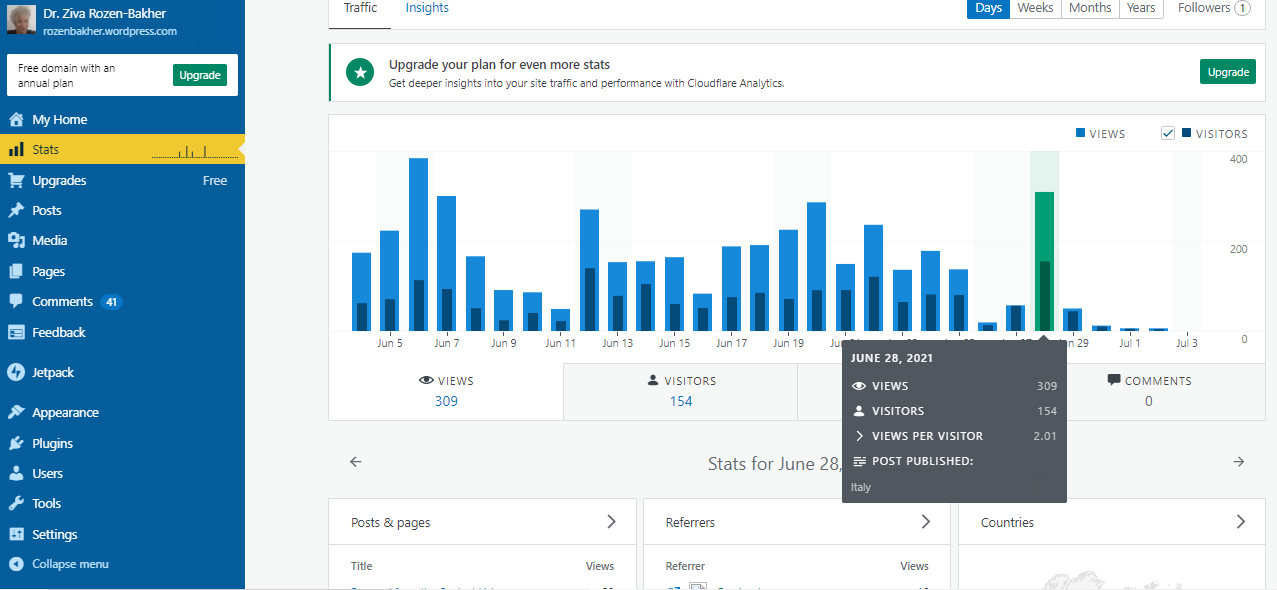The image size is (1277, 590).
Task: Click the Posts & pages panel title
Action: [391, 522]
